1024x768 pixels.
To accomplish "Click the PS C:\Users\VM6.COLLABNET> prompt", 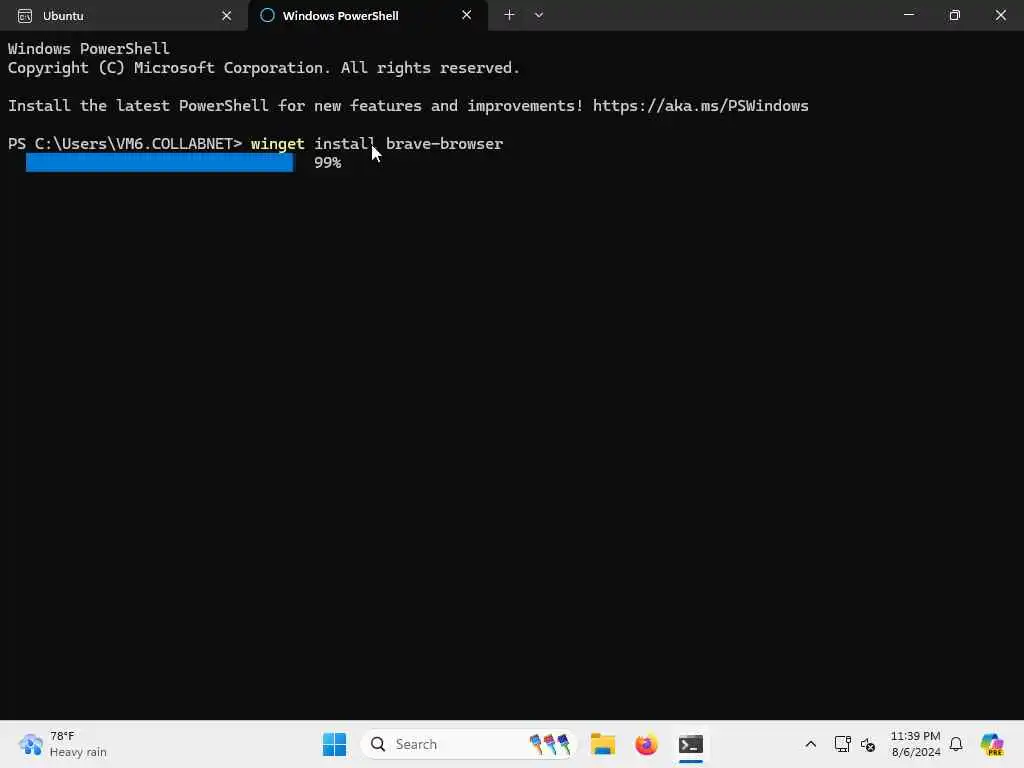I will (x=125, y=144).
